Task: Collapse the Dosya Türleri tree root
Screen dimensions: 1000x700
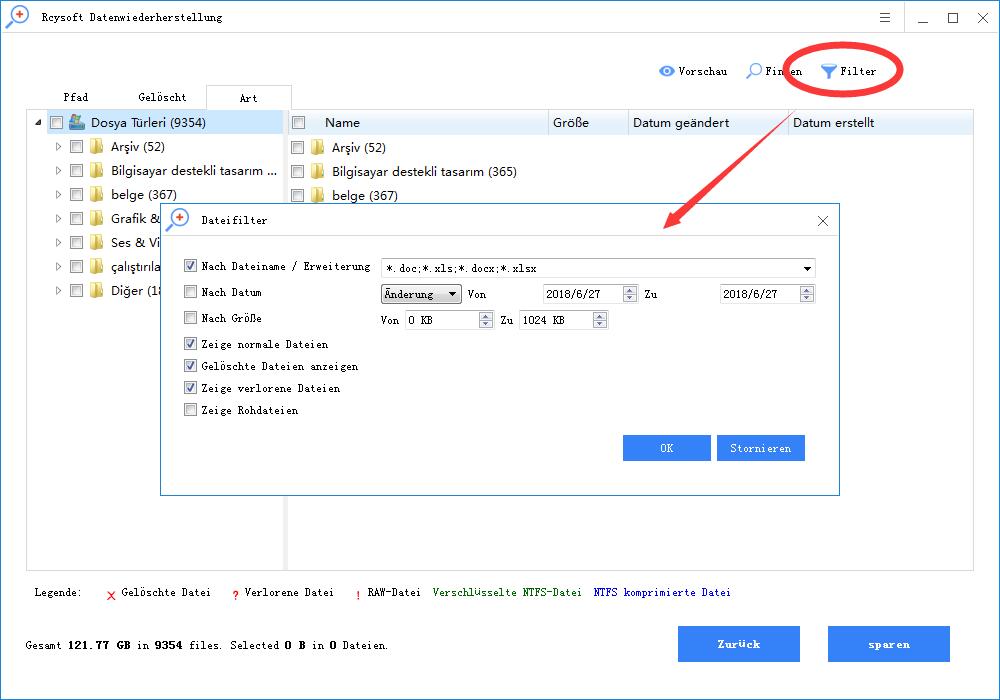Action: point(38,122)
